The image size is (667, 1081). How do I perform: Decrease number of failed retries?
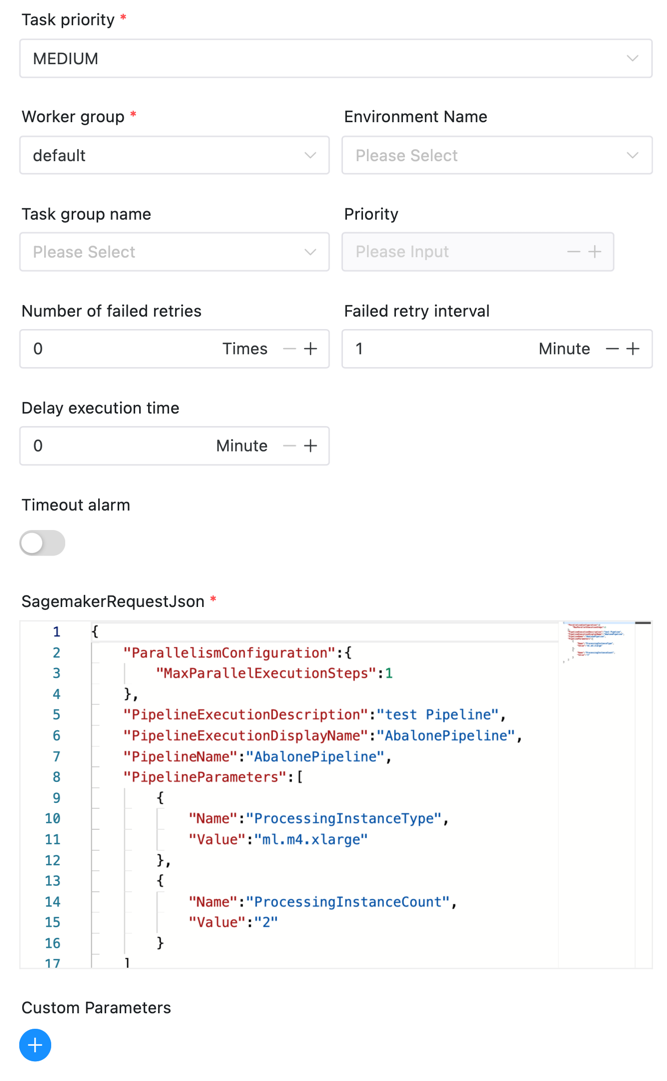290,349
